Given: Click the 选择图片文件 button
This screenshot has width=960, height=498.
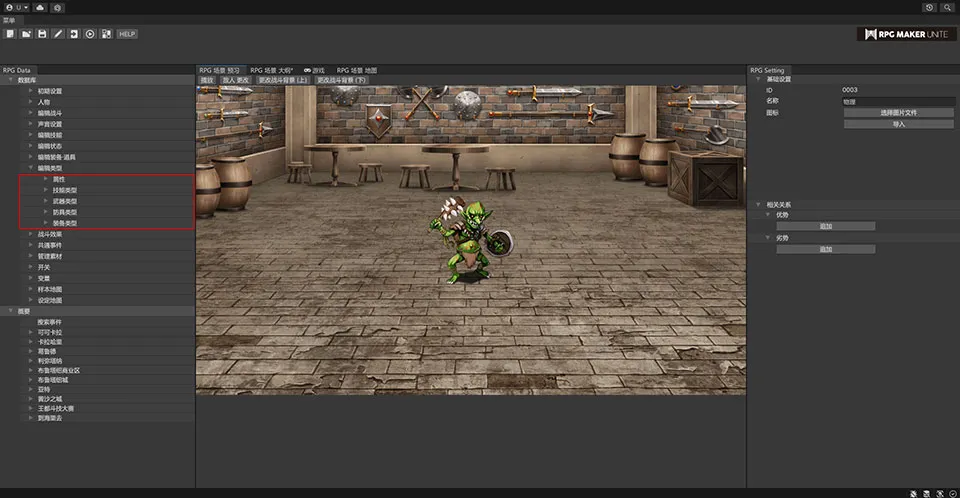Looking at the screenshot, I should (x=898, y=113).
